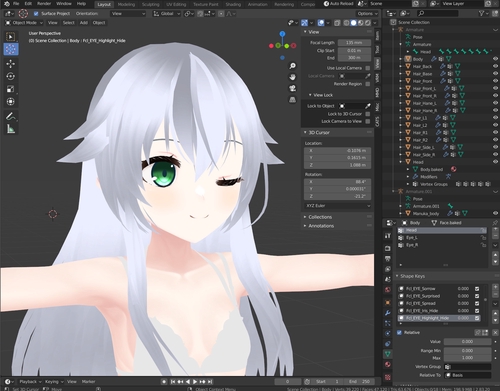Open Object Data properties green triangle tab
The image size is (500, 391).
[x=388, y=354]
